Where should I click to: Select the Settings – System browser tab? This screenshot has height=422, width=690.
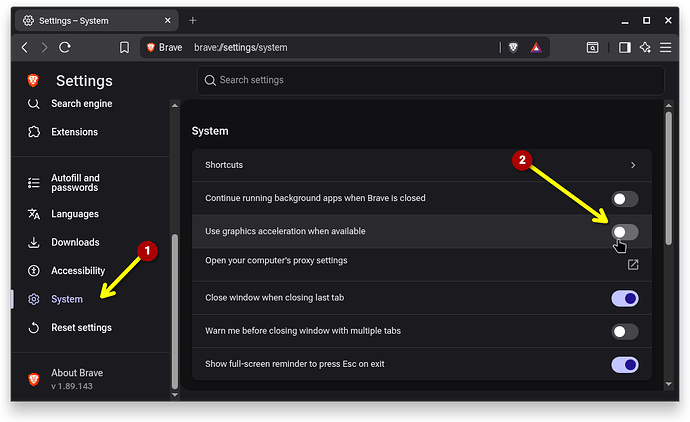coord(96,20)
